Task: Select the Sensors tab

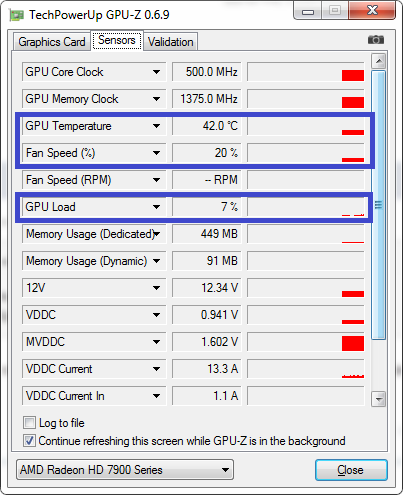Action: click(x=117, y=40)
